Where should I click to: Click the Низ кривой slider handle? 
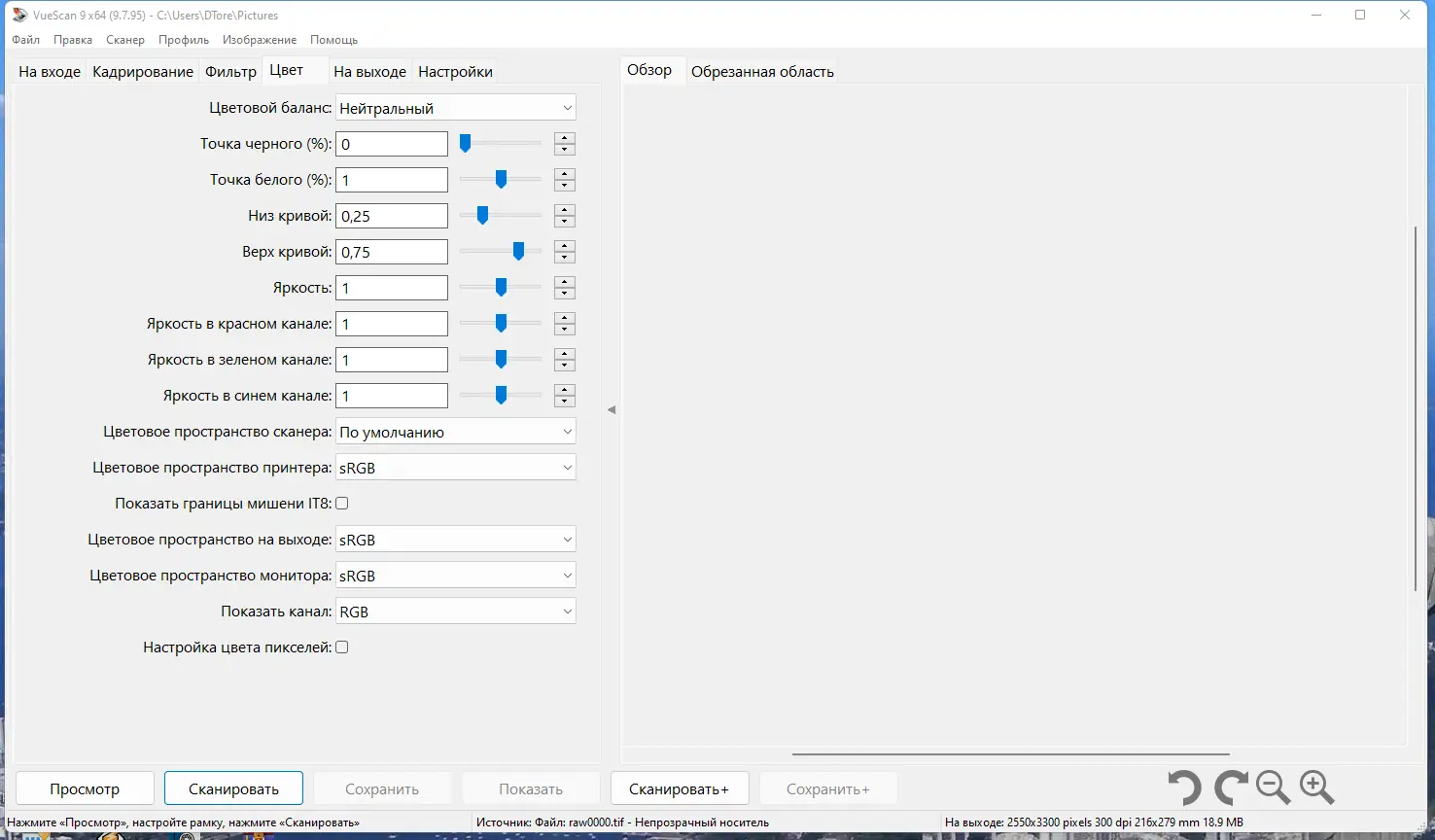tap(482, 216)
